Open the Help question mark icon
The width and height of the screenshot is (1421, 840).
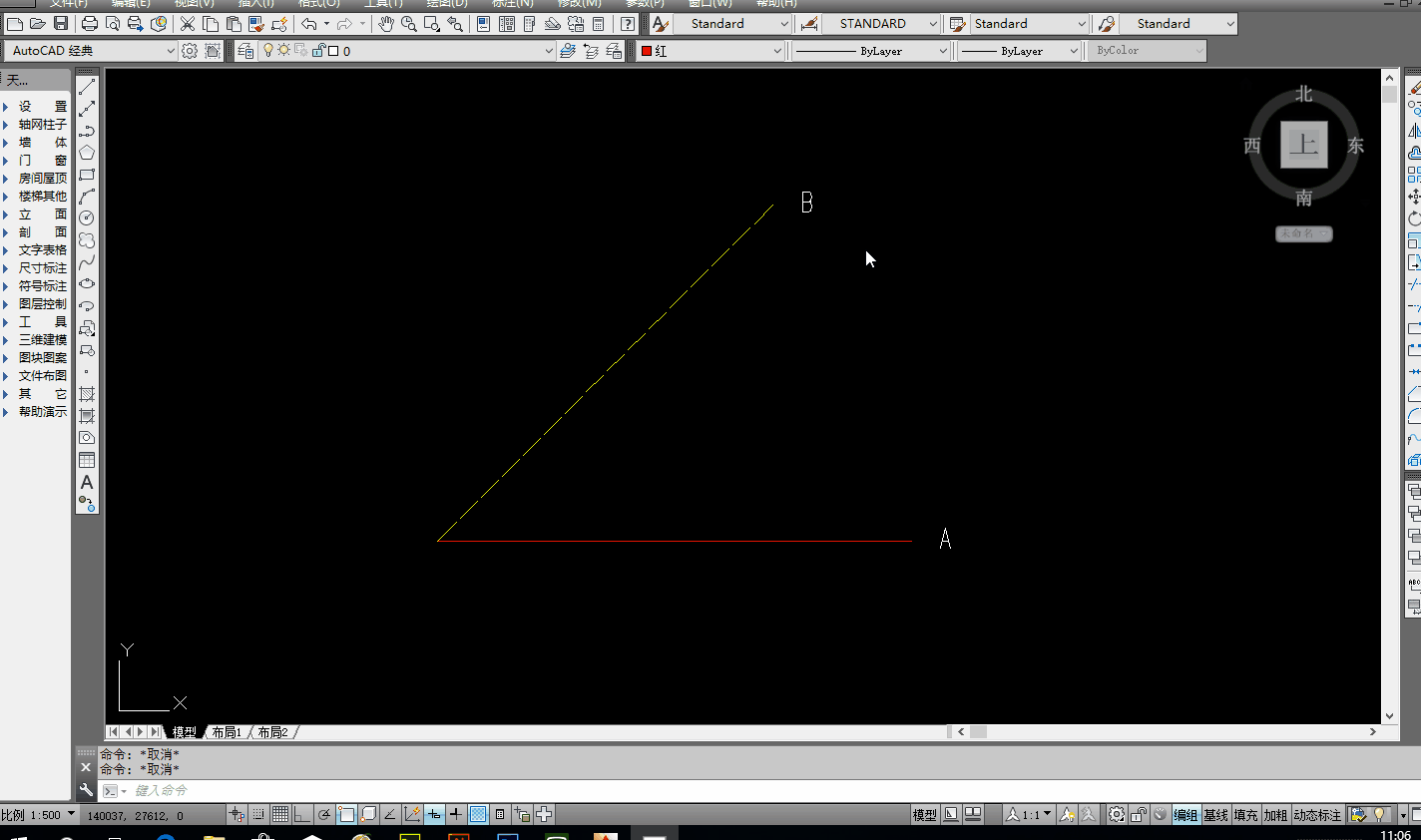click(x=628, y=23)
